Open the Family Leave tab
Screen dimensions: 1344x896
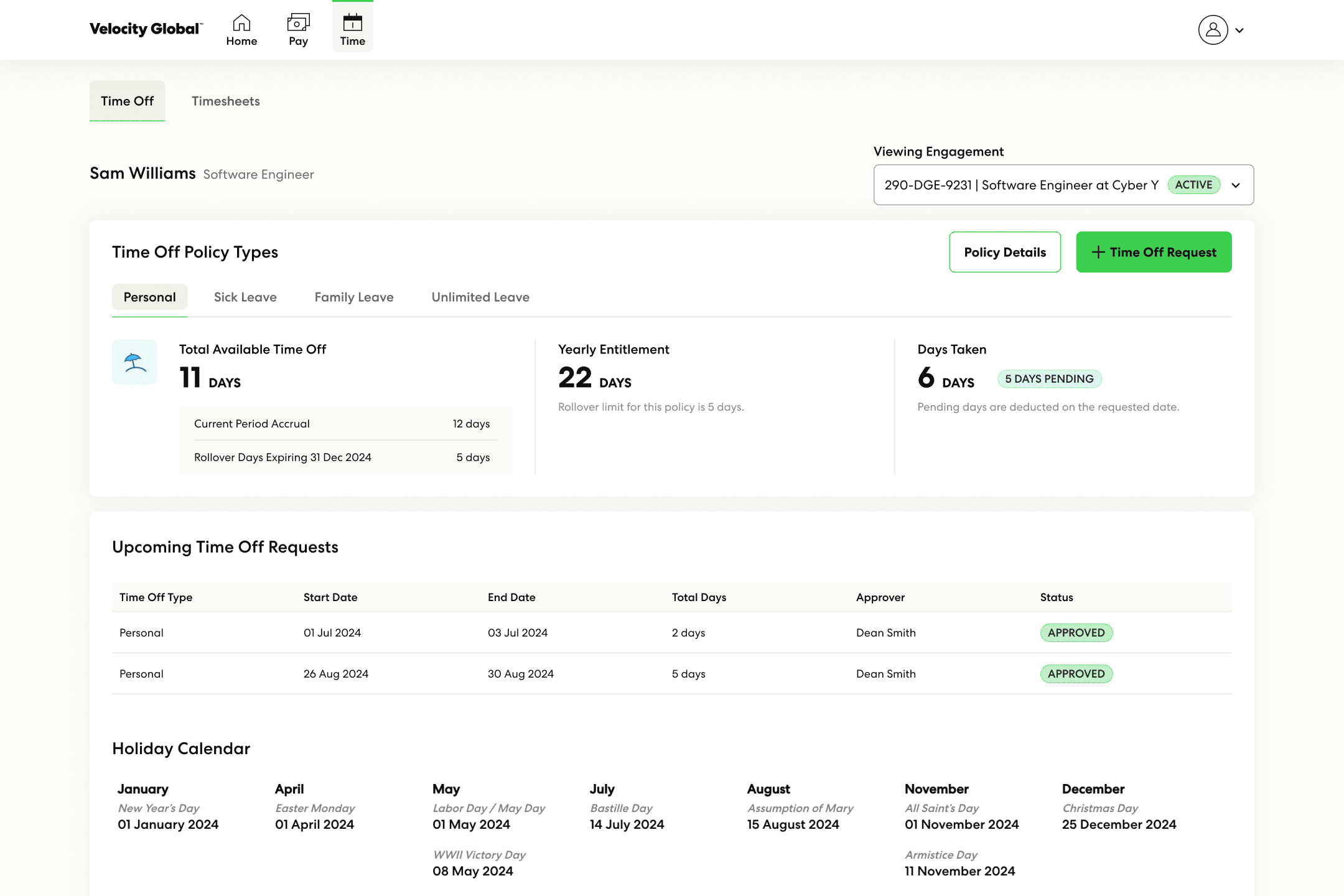click(x=353, y=297)
